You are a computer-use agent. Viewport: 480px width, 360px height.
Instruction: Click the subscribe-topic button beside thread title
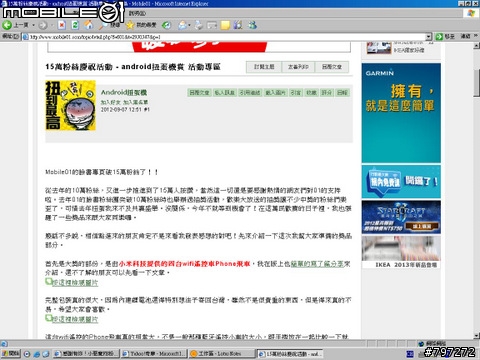coord(264,67)
